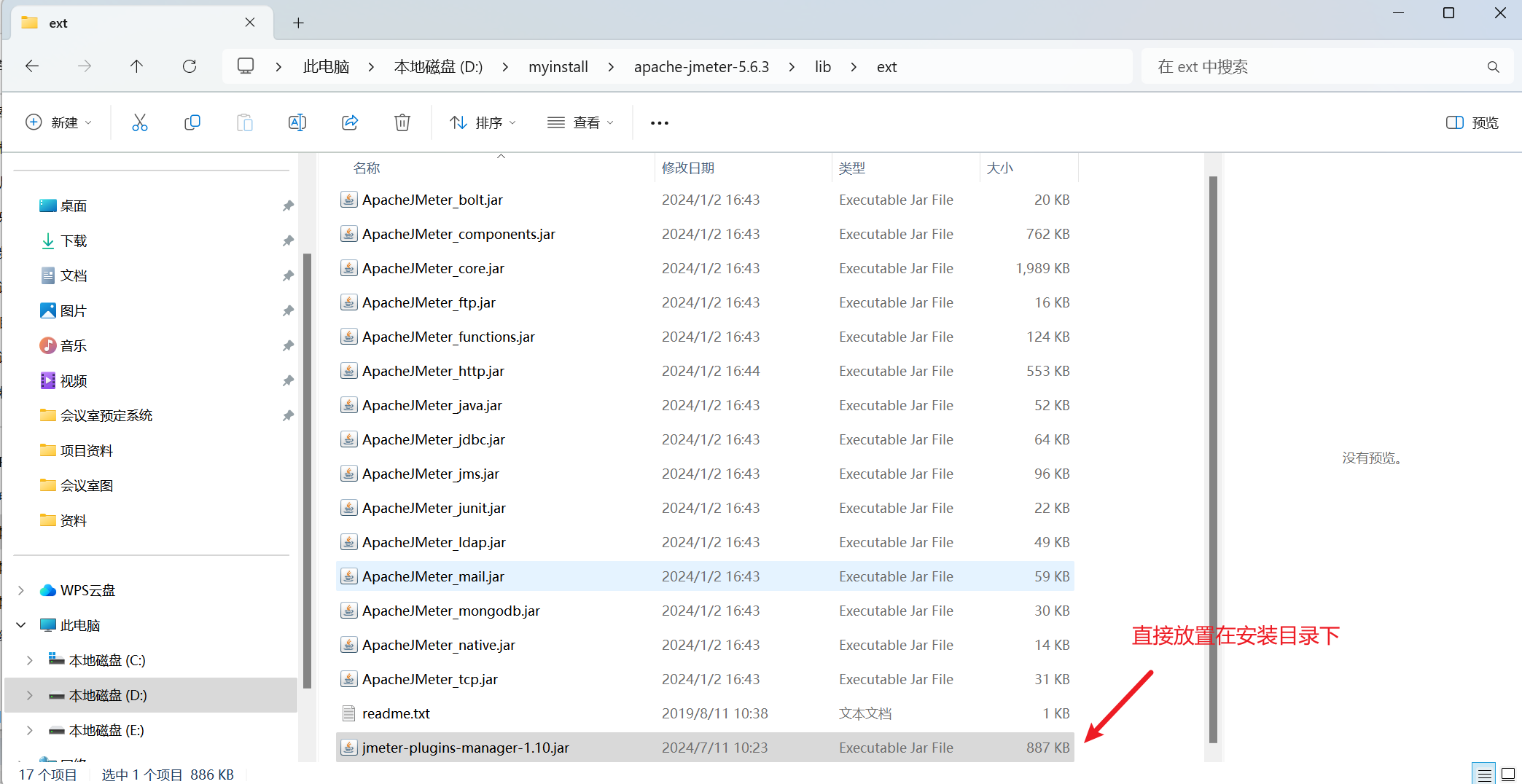Go up one folder level
This screenshot has width=1522, height=784.
click(136, 66)
